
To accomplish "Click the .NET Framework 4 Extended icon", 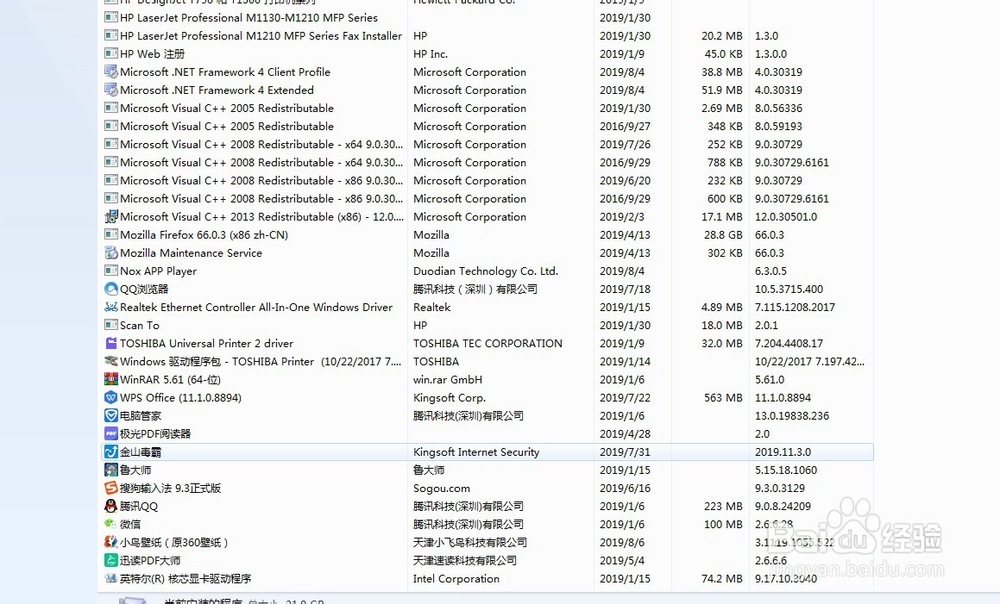I will pos(111,90).
